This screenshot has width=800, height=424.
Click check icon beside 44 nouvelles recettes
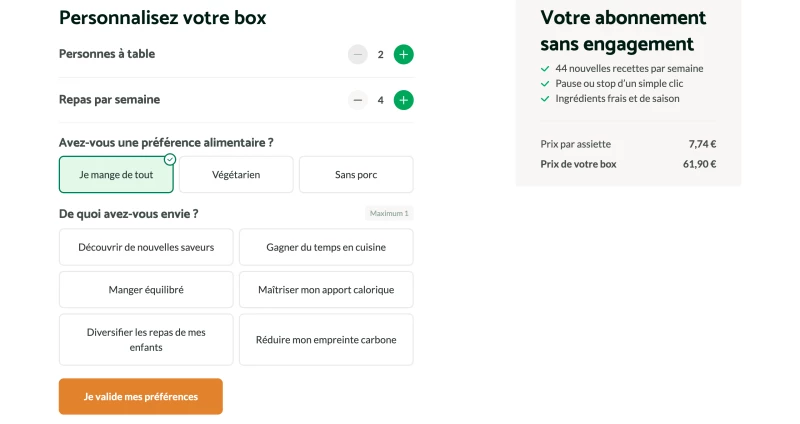coord(545,68)
